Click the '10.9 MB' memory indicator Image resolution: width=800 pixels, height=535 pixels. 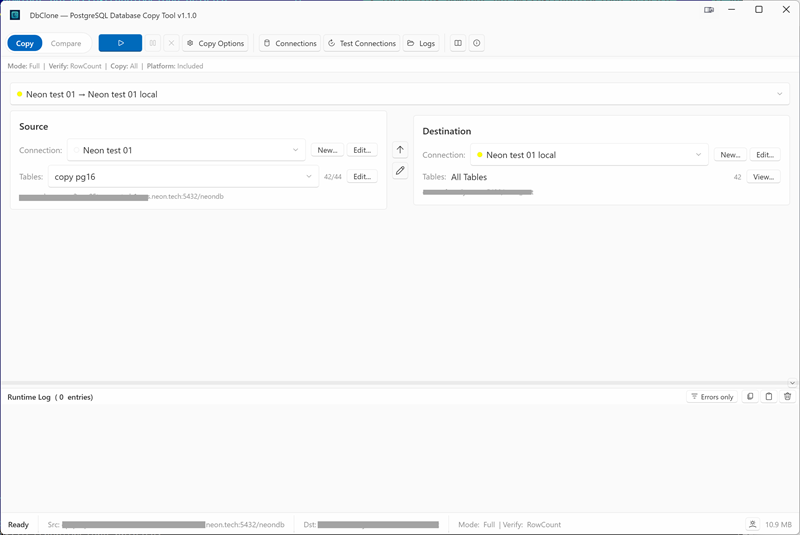(779, 525)
